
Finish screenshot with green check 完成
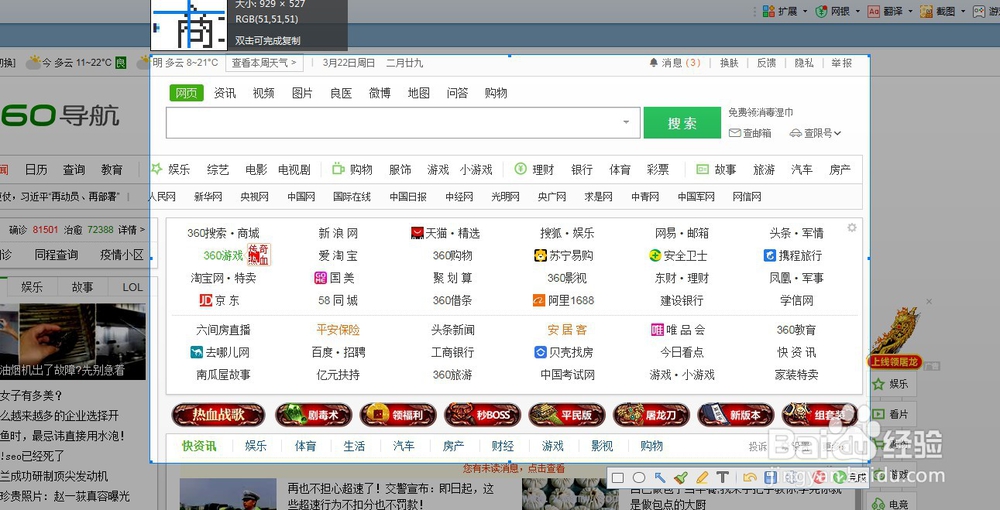click(851, 477)
